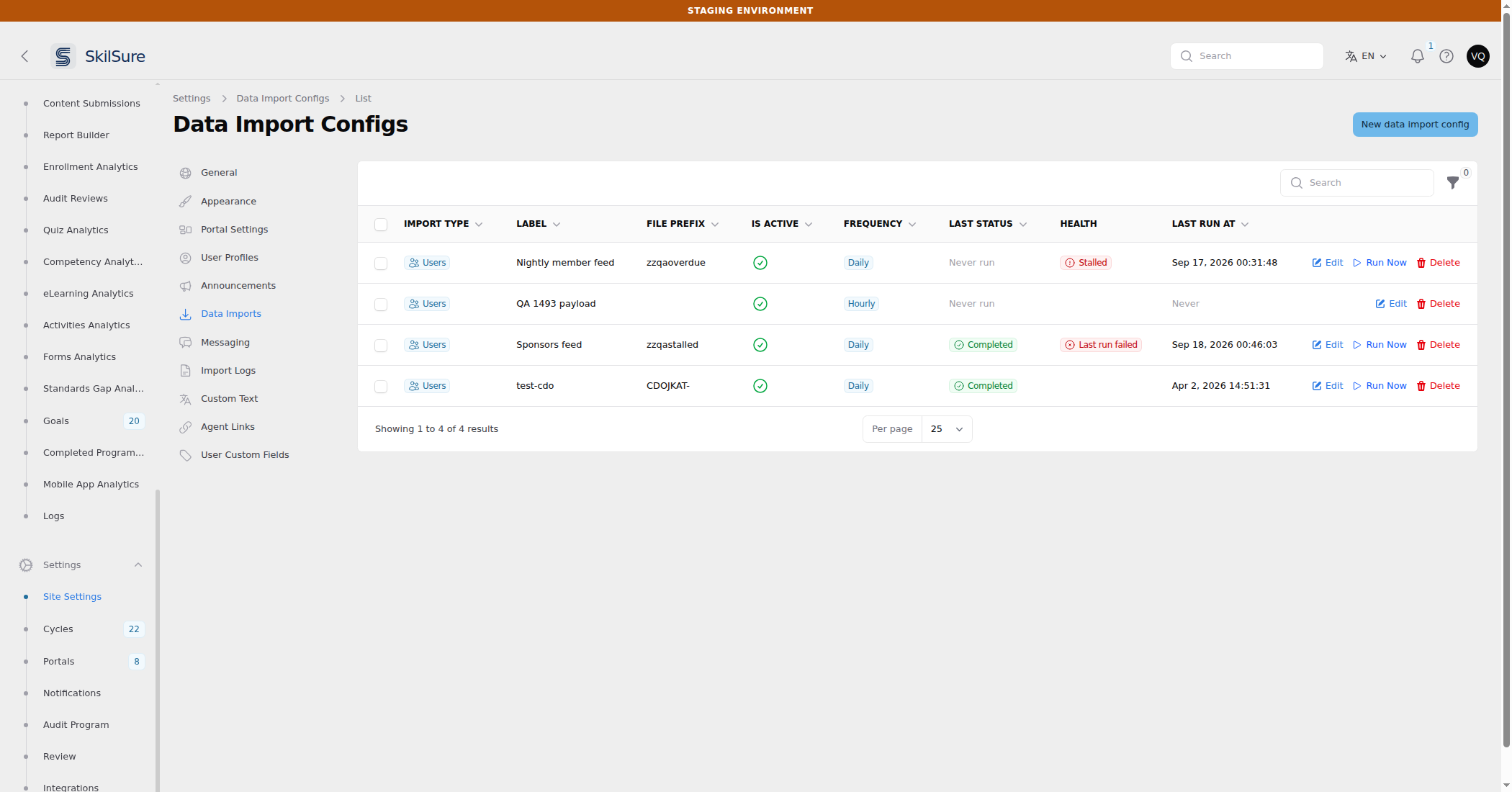Sort by the Last Status column

(987, 224)
